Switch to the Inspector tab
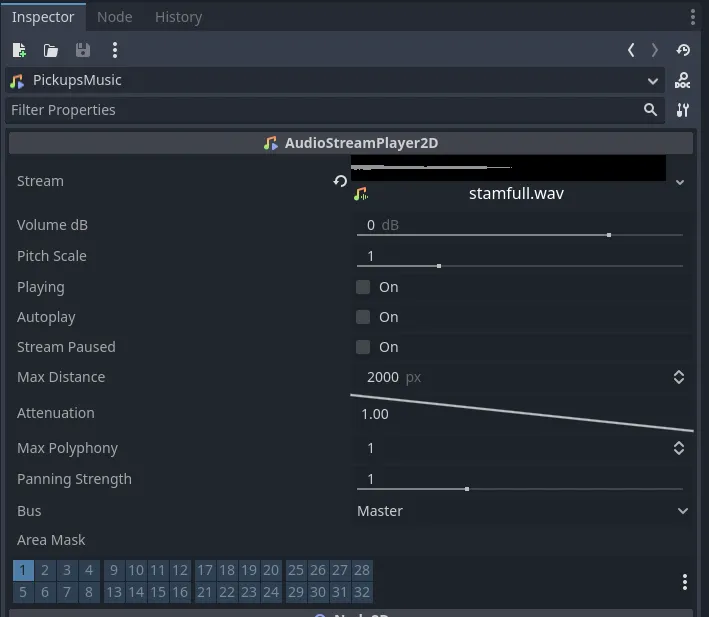The image size is (709, 617). (43, 17)
